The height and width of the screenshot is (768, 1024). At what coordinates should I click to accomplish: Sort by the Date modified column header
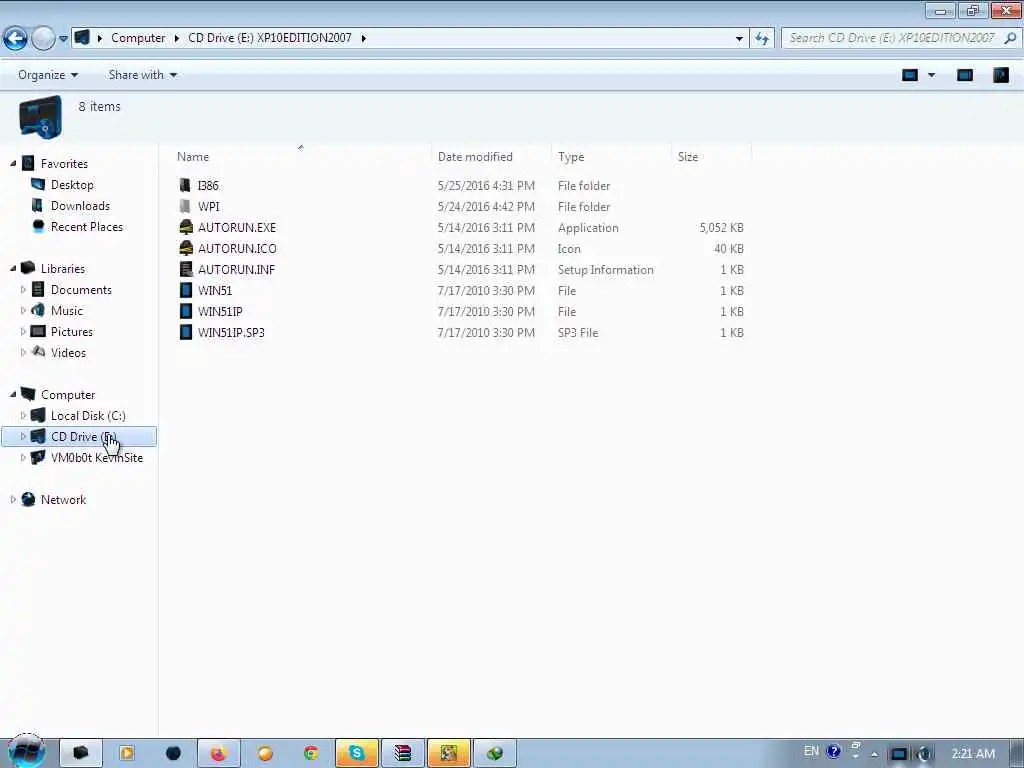click(x=475, y=157)
